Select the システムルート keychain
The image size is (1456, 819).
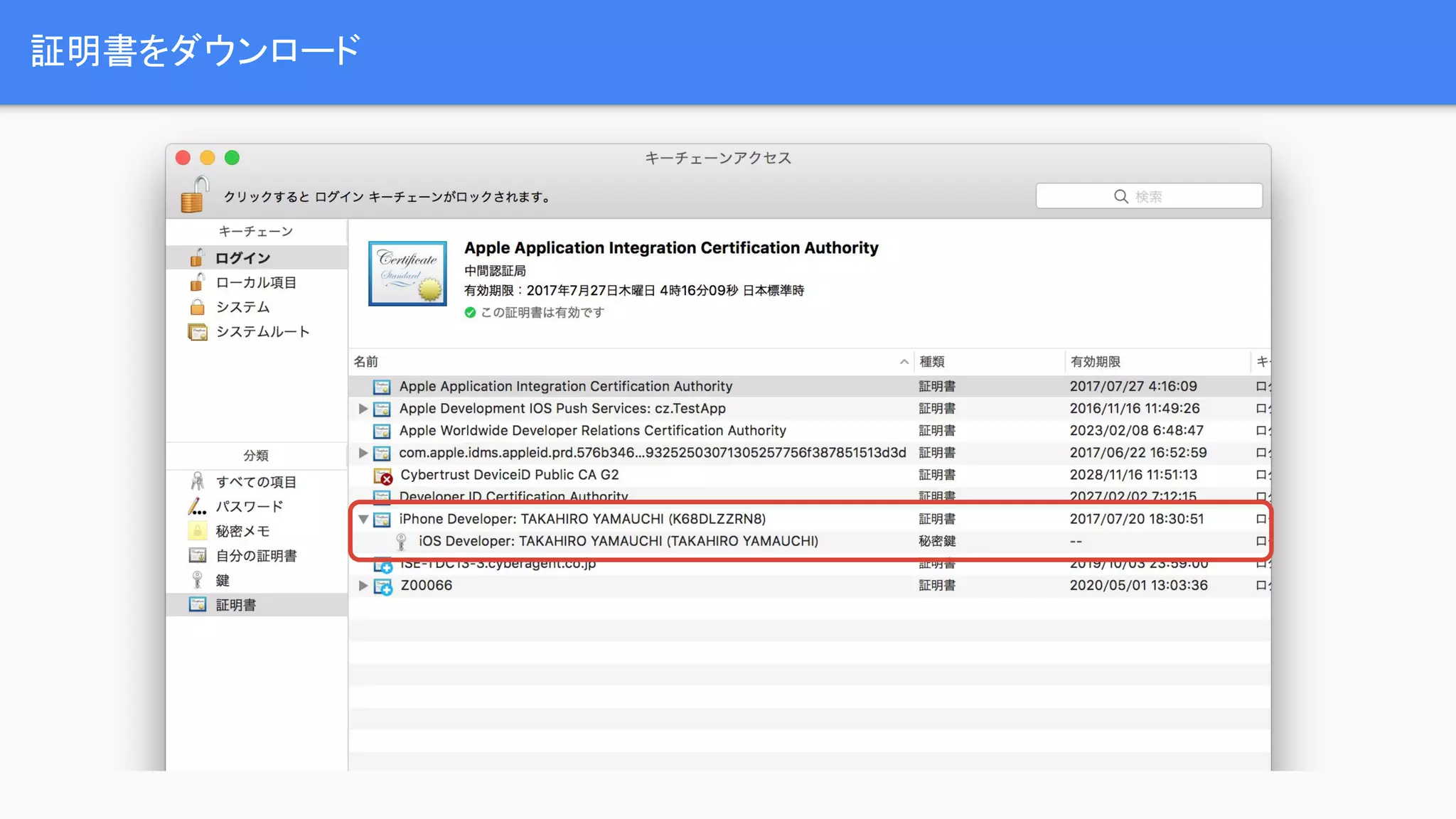257,331
